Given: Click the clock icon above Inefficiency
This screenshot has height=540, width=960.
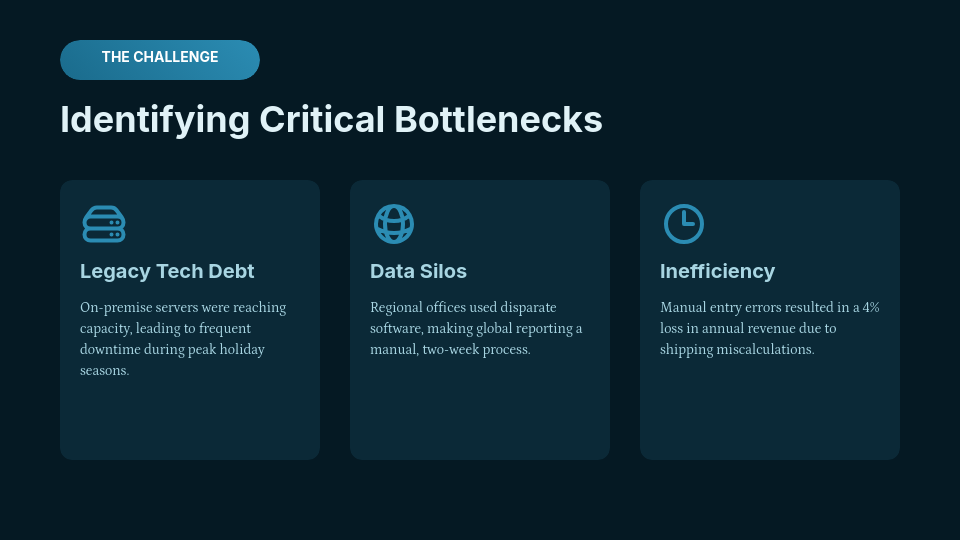Looking at the screenshot, I should point(683,224).
